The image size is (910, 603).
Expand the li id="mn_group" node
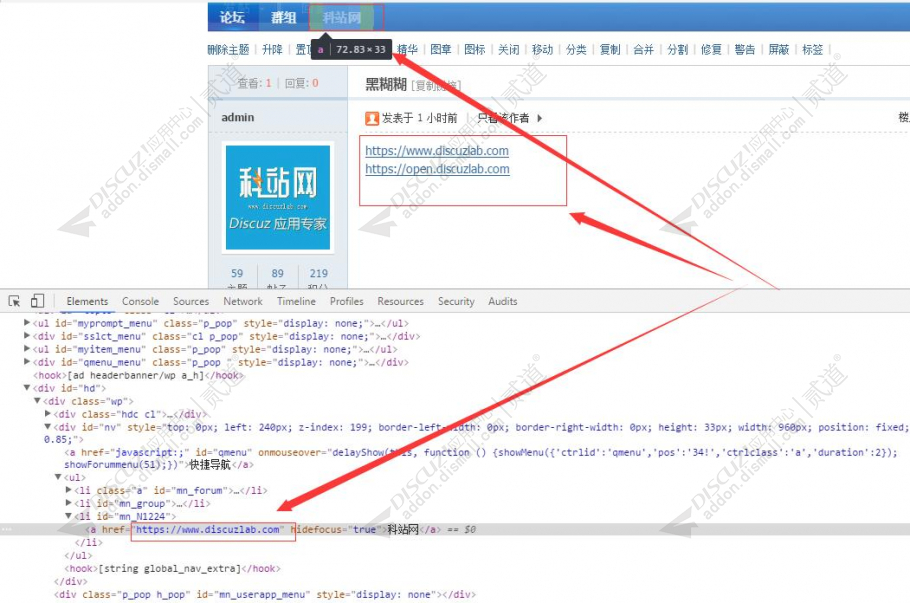(69, 503)
